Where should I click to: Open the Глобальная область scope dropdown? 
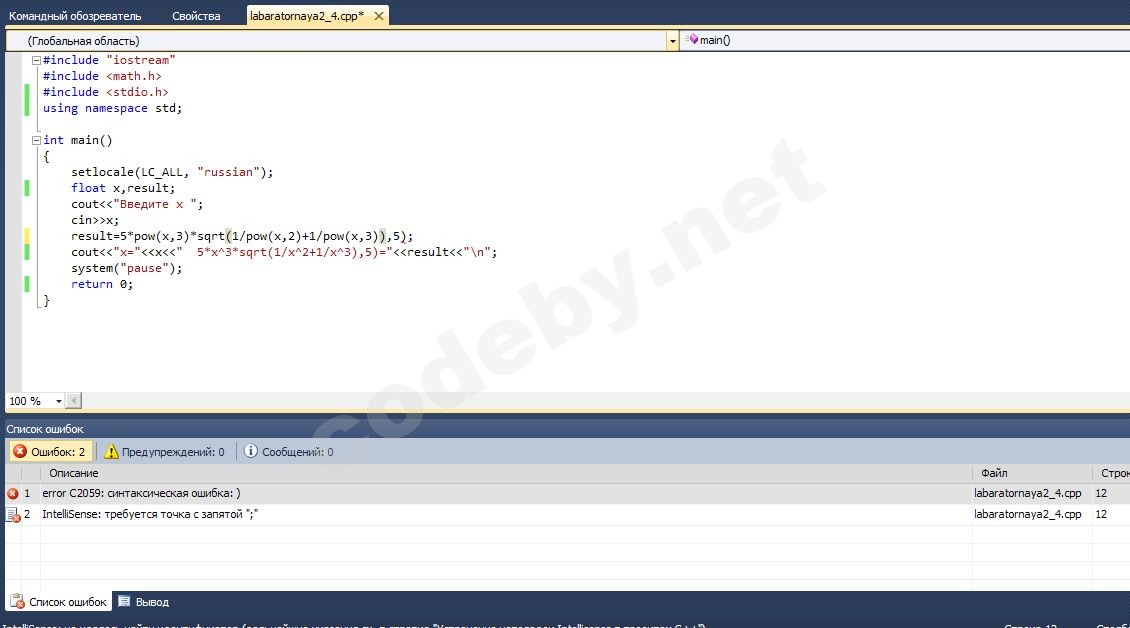(672, 41)
